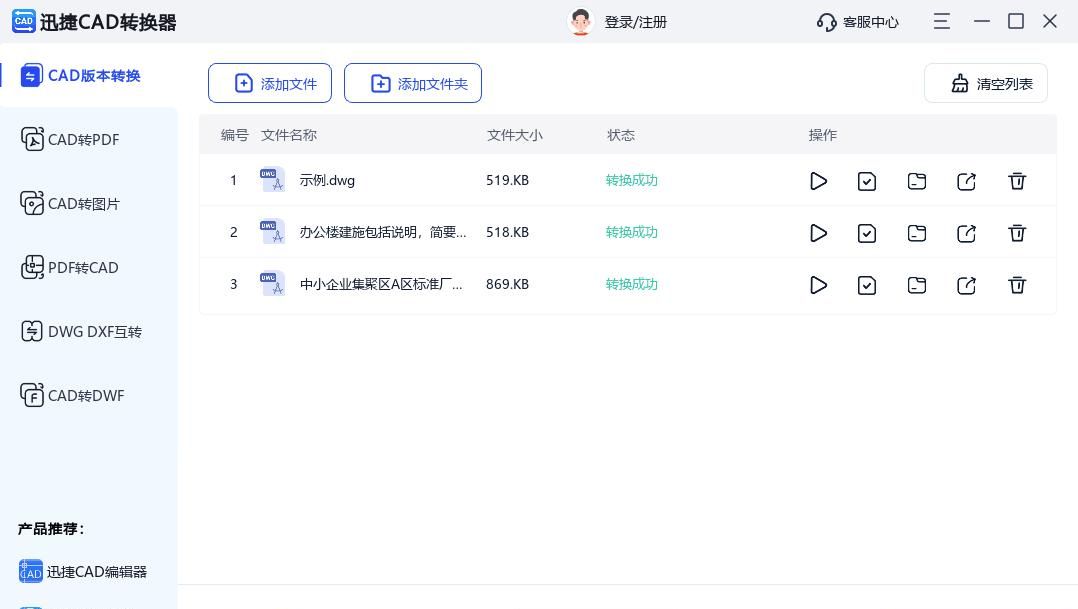This screenshot has width=1078, height=609.
Task: Open the hamburger menu in title bar
Action: tap(941, 21)
